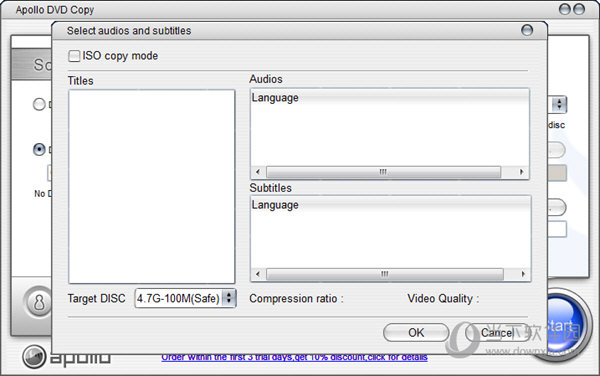Minimize the Apollo DVD Copy main window
The image size is (600, 376).
pos(565,9)
